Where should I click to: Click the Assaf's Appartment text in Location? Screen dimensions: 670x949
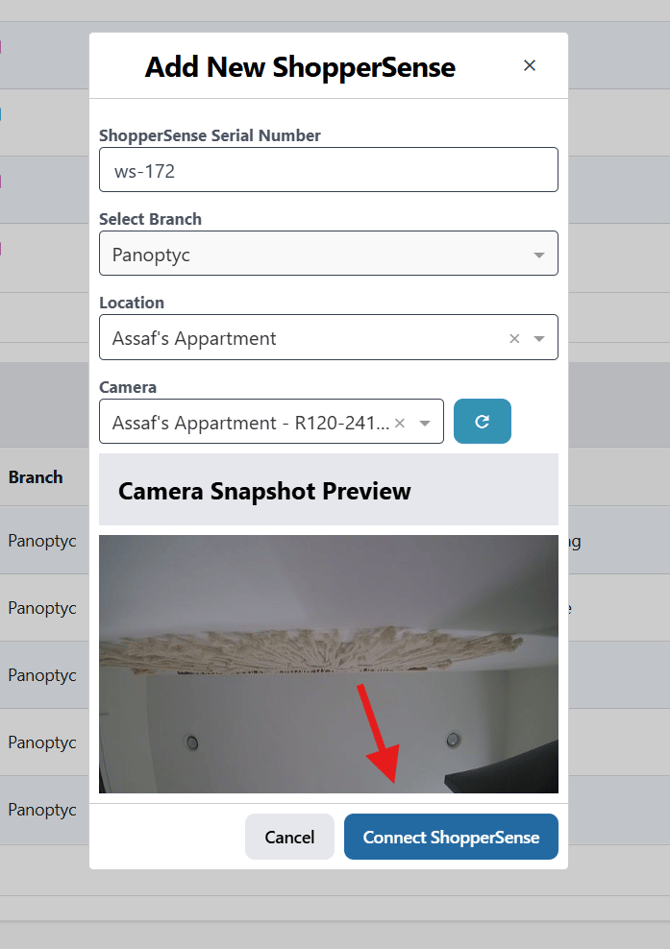(x=194, y=339)
